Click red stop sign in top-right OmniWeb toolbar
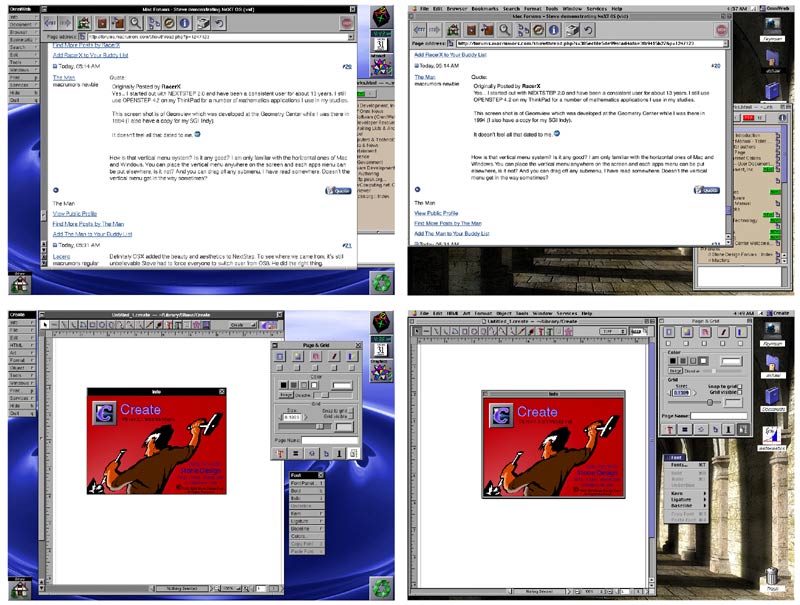 point(721,30)
